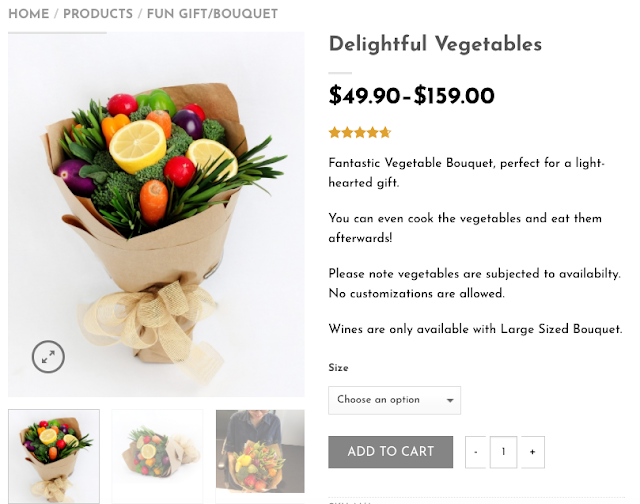Open the PRODUCTS breadcrumb link
The height and width of the screenshot is (504, 640).
[98, 14]
